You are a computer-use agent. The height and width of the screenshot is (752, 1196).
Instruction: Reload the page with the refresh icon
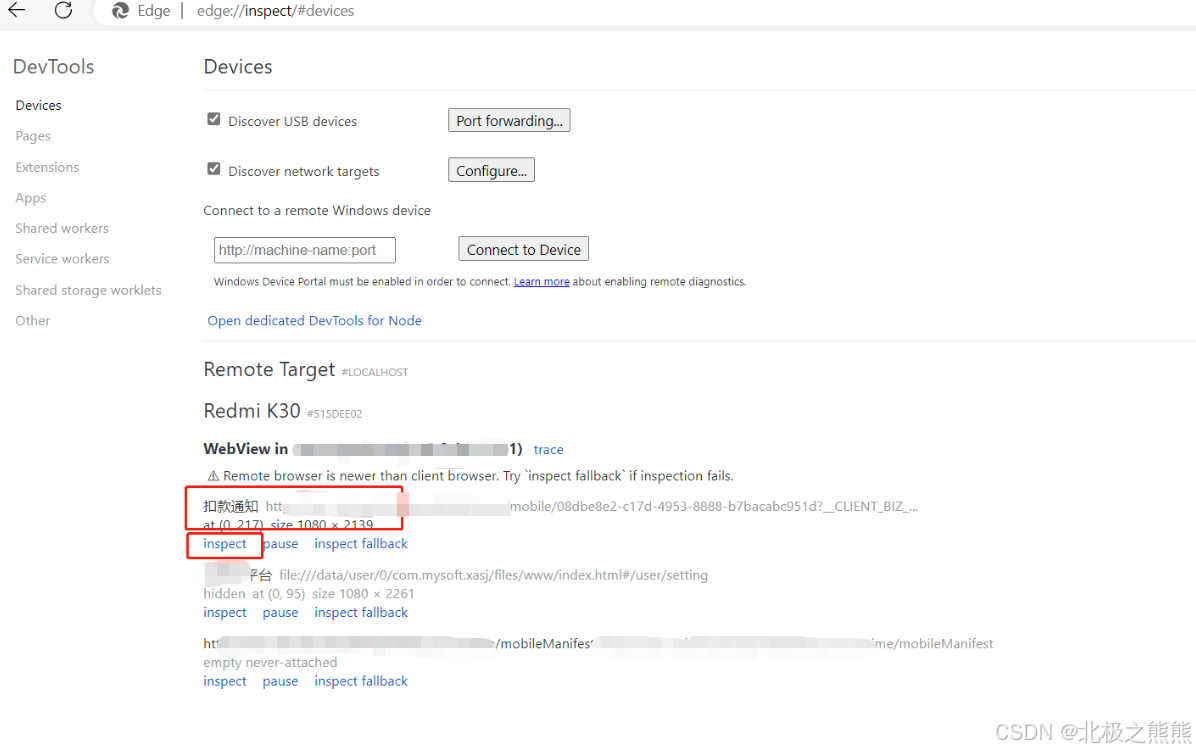[64, 10]
